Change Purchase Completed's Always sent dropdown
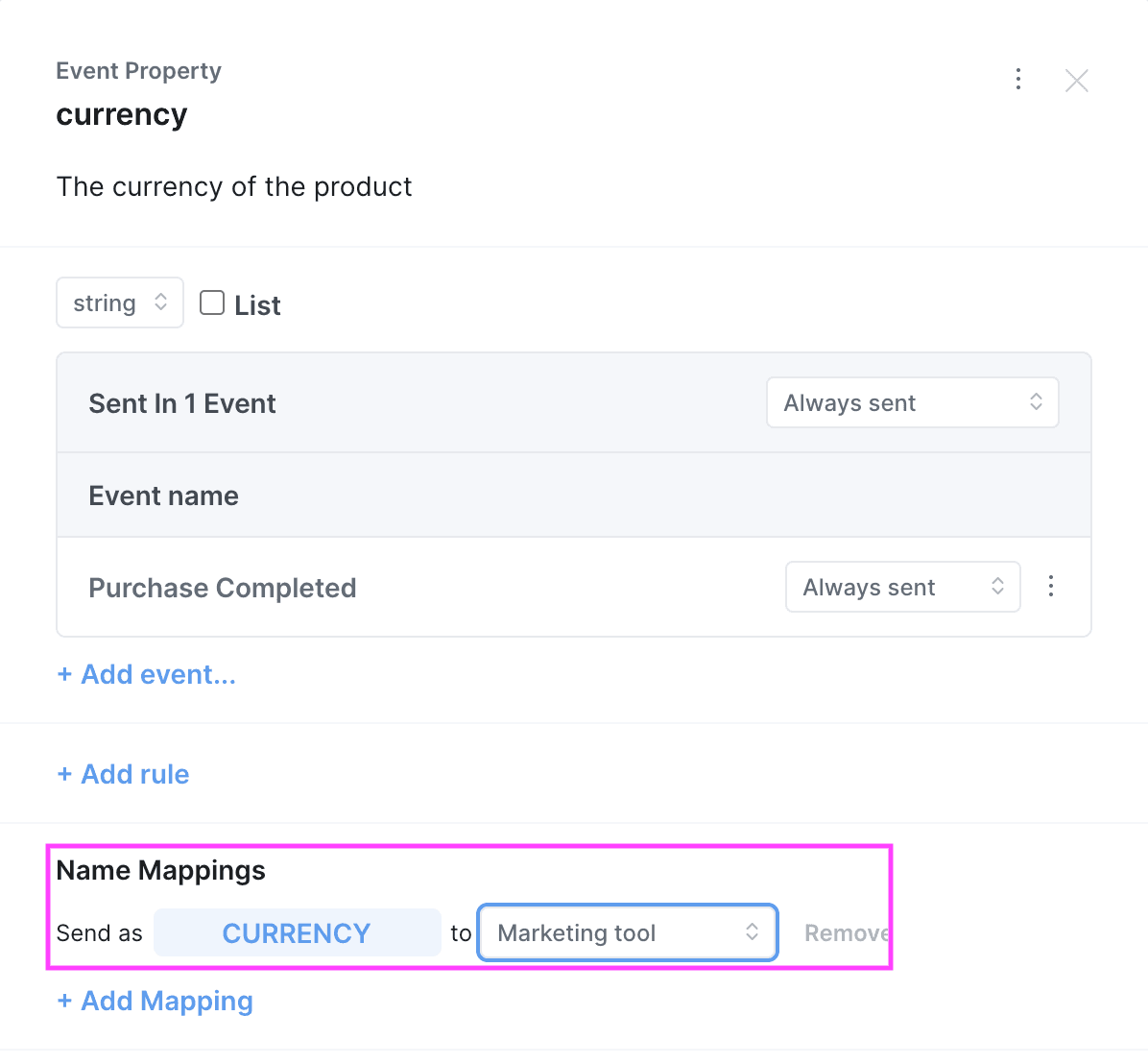Viewport: 1148px width, 1064px height. 902,587
